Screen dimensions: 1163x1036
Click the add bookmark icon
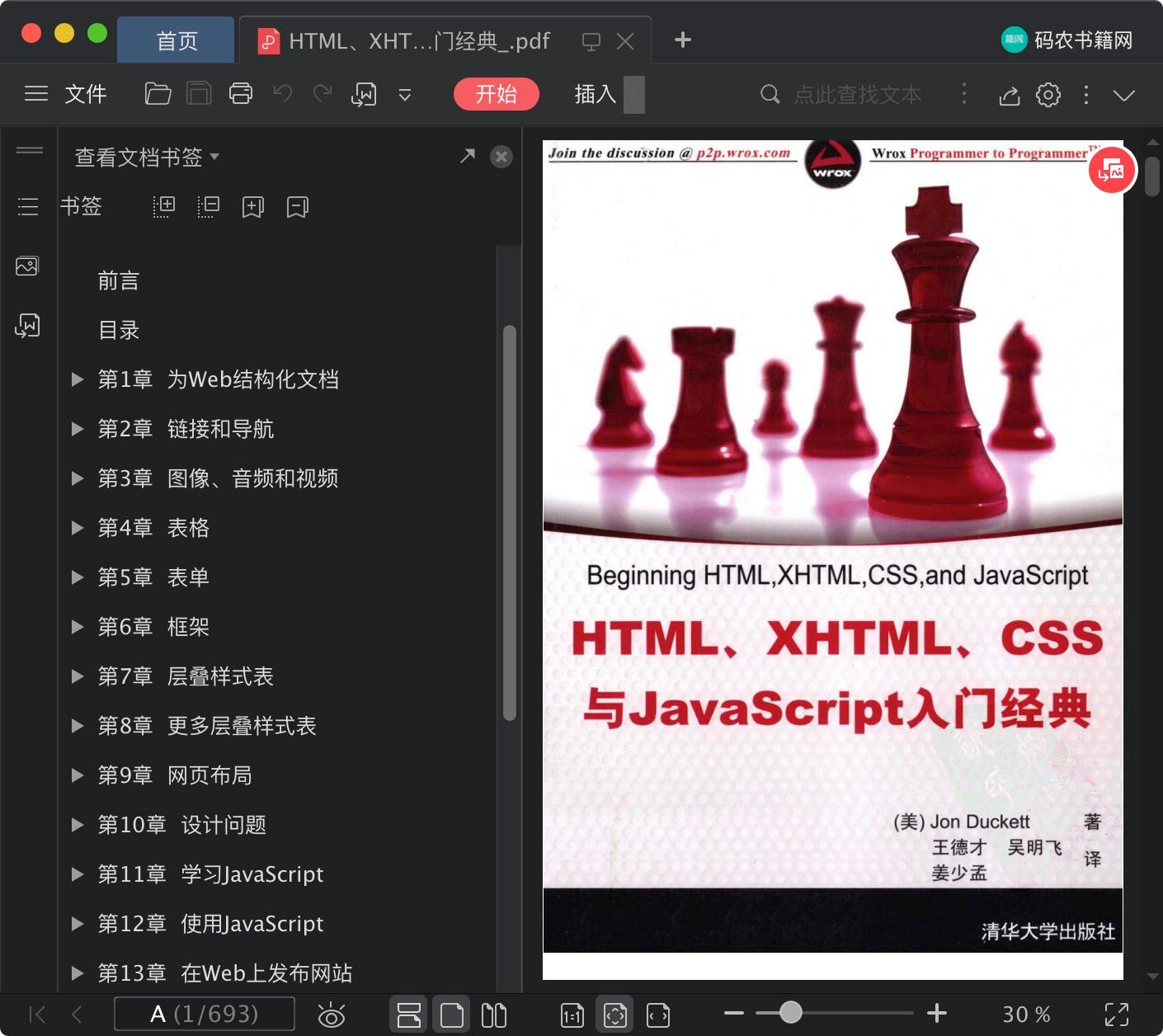click(253, 207)
